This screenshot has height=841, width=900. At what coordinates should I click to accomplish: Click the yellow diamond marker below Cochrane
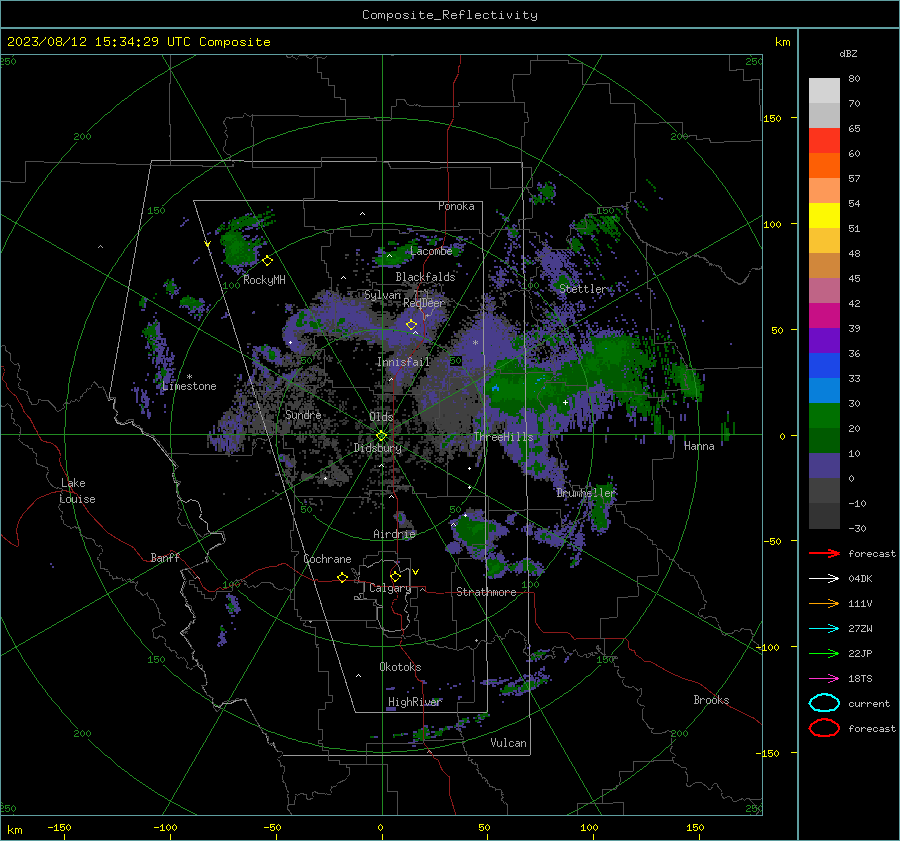(342, 577)
